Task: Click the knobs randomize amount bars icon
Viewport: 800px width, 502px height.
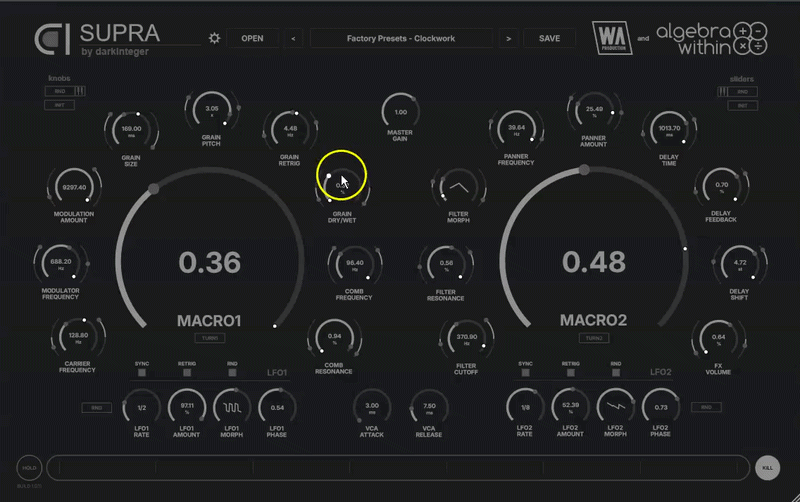Action: (x=80, y=91)
